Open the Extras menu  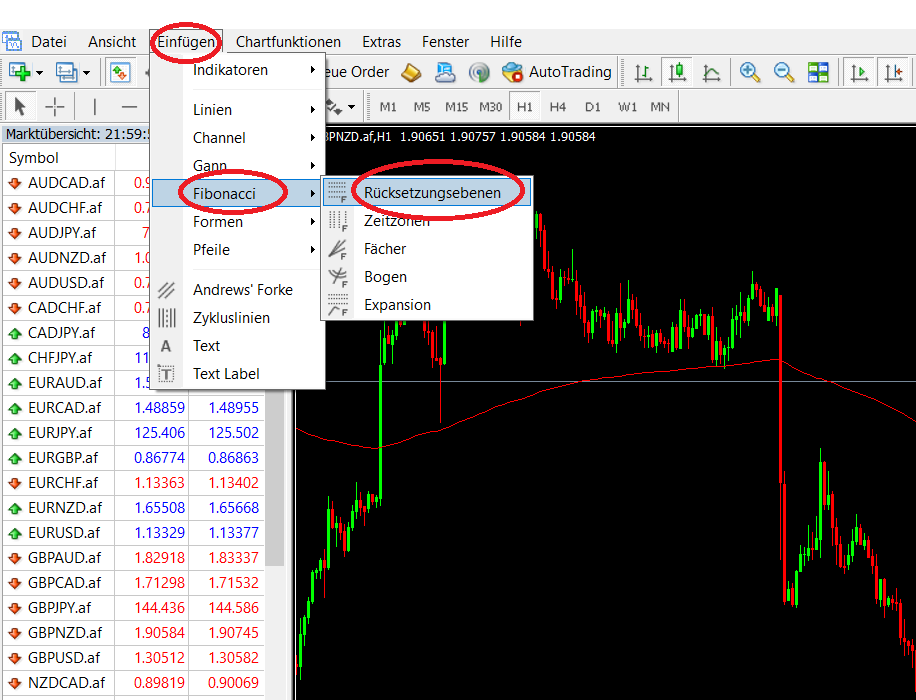(381, 42)
